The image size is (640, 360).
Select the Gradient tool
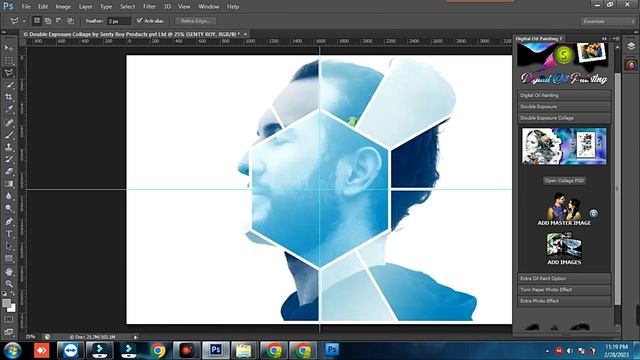(9, 184)
